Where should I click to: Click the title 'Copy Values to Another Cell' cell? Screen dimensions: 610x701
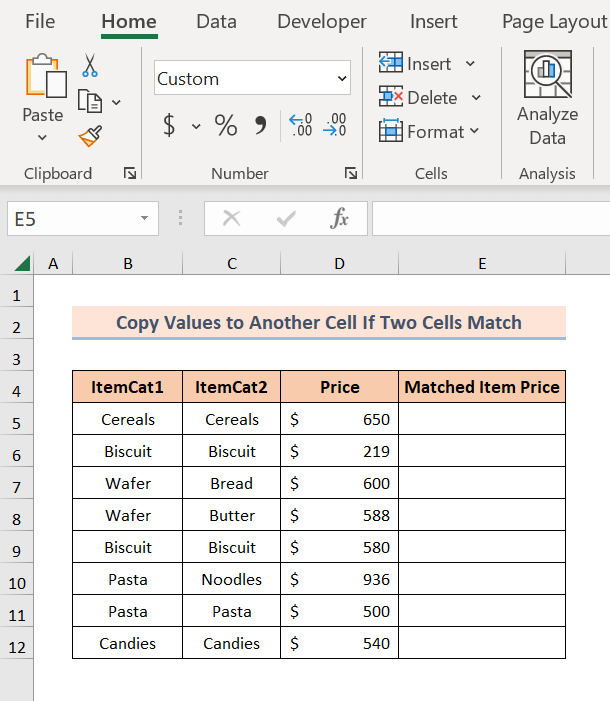point(319,322)
